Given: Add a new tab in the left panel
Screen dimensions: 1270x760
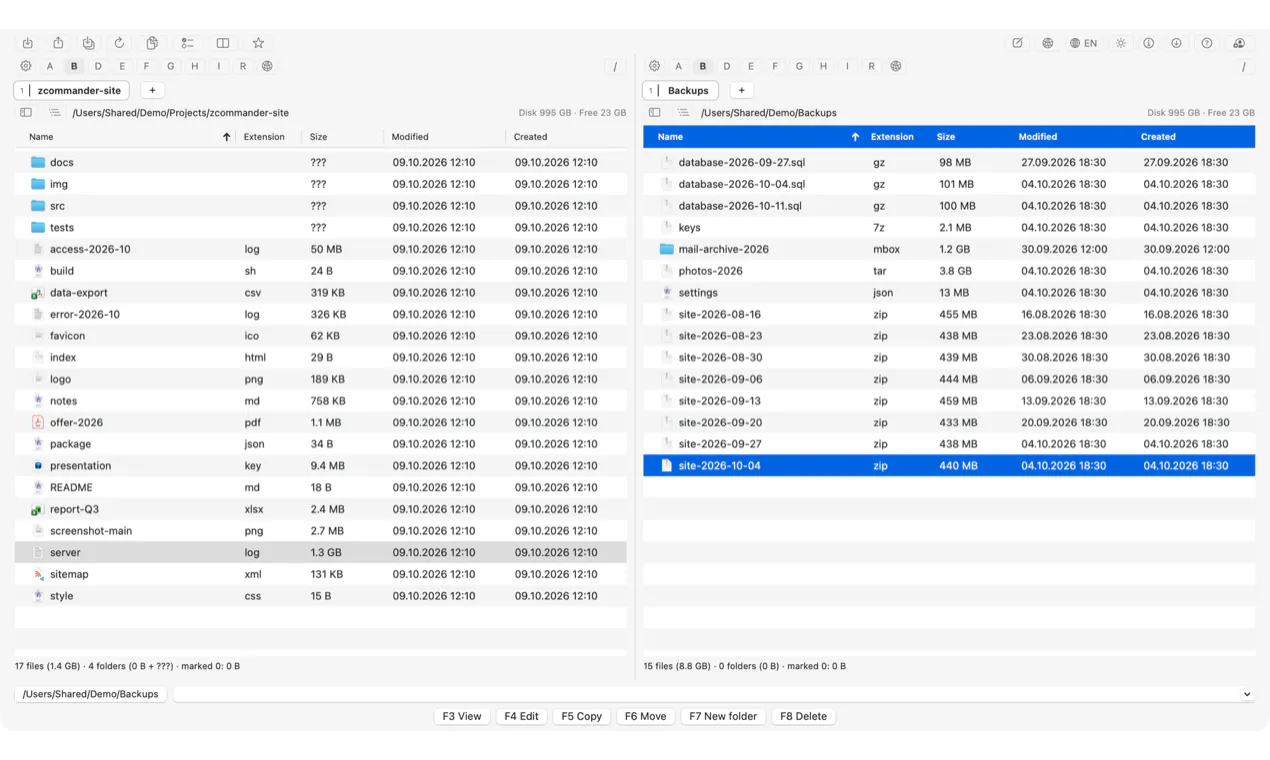Looking at the screenshot, I should pos(152,90).
